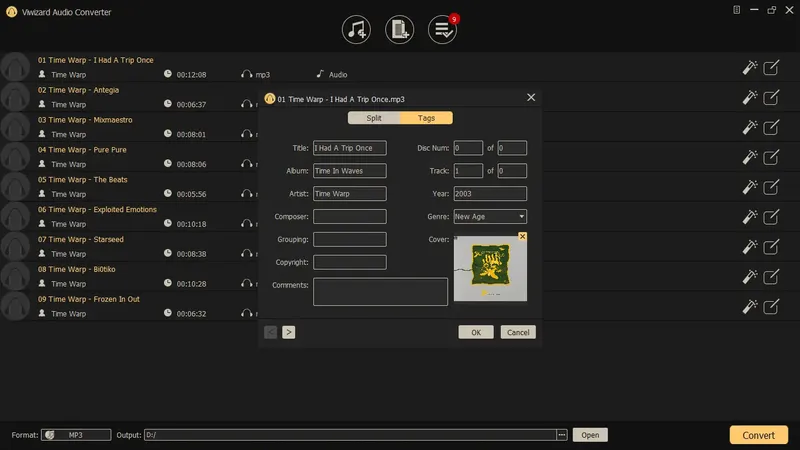The width and height of the screenshot is (800, 450).
Task: Select track '05 Time Warp - The Beats'
Action: [82, 180]
